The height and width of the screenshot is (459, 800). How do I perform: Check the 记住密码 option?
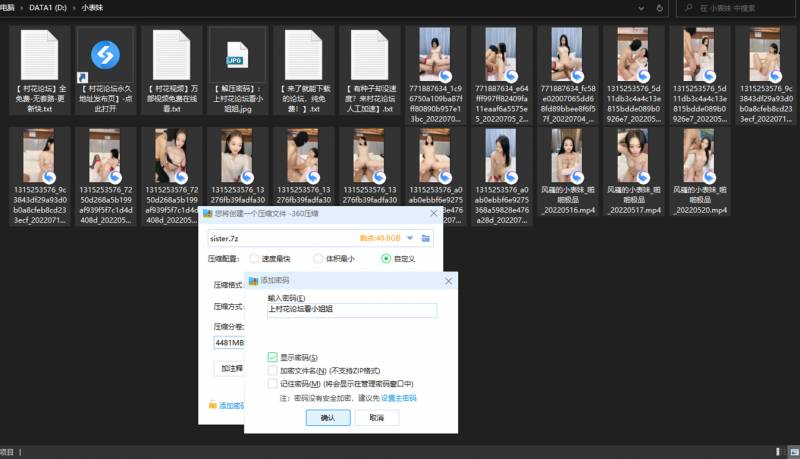[273, 383]
